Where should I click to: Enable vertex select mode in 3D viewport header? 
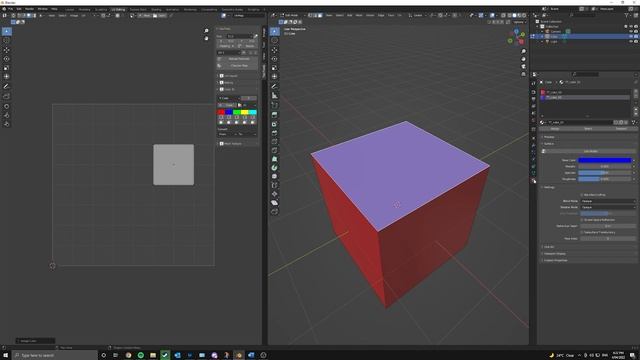pyautogui.click(x=310, y=16)
